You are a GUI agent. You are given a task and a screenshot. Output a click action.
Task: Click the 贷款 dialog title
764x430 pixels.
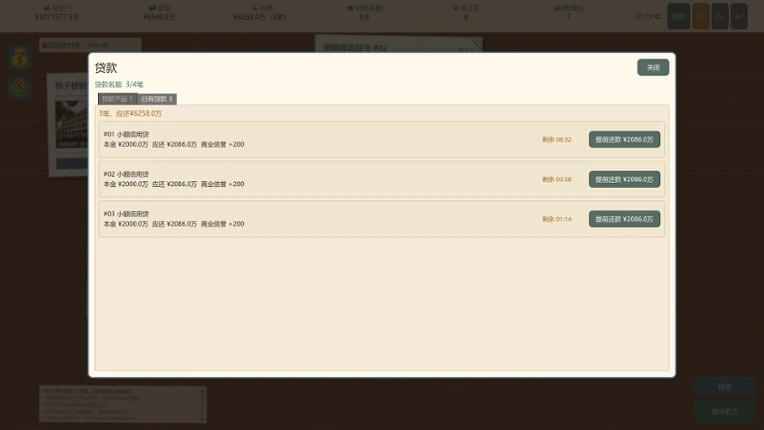click(x=106, y=68)
